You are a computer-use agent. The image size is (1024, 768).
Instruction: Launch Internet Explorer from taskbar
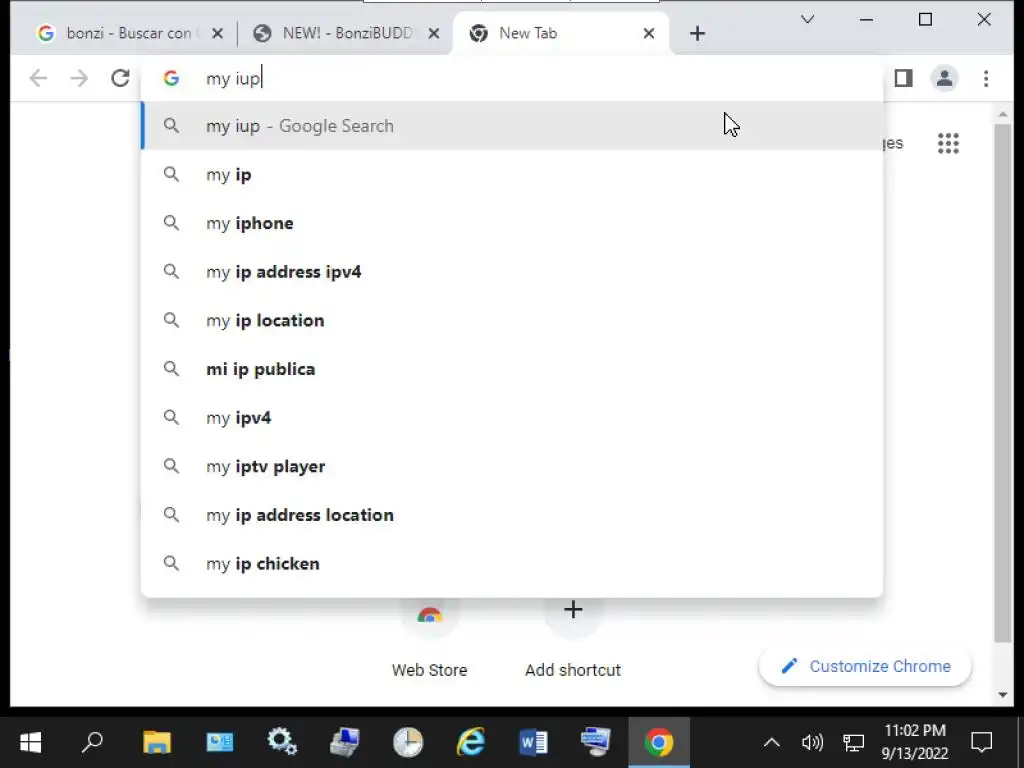pyautogui.click(x=470, y=743)
